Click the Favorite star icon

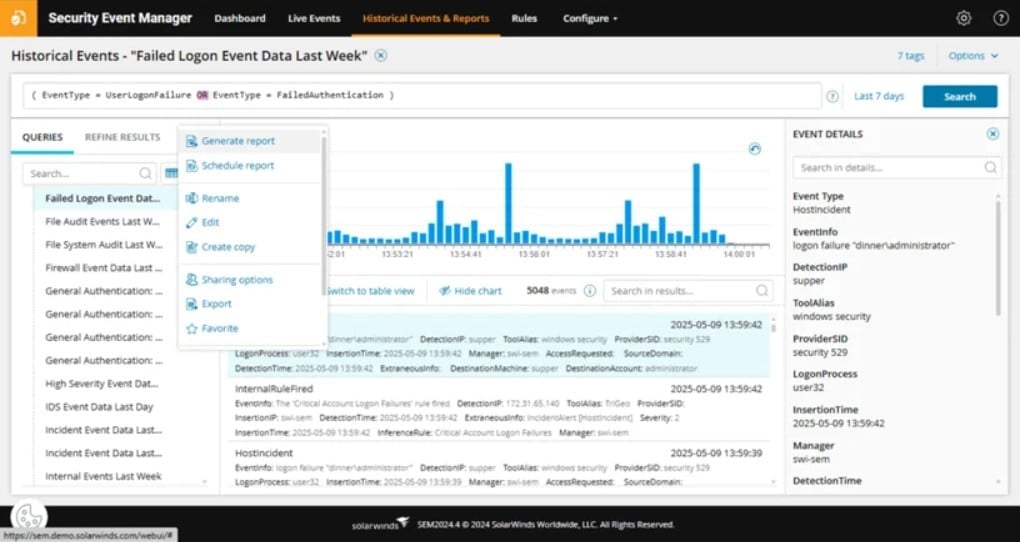pyautogui.click(x=191, y=329)
